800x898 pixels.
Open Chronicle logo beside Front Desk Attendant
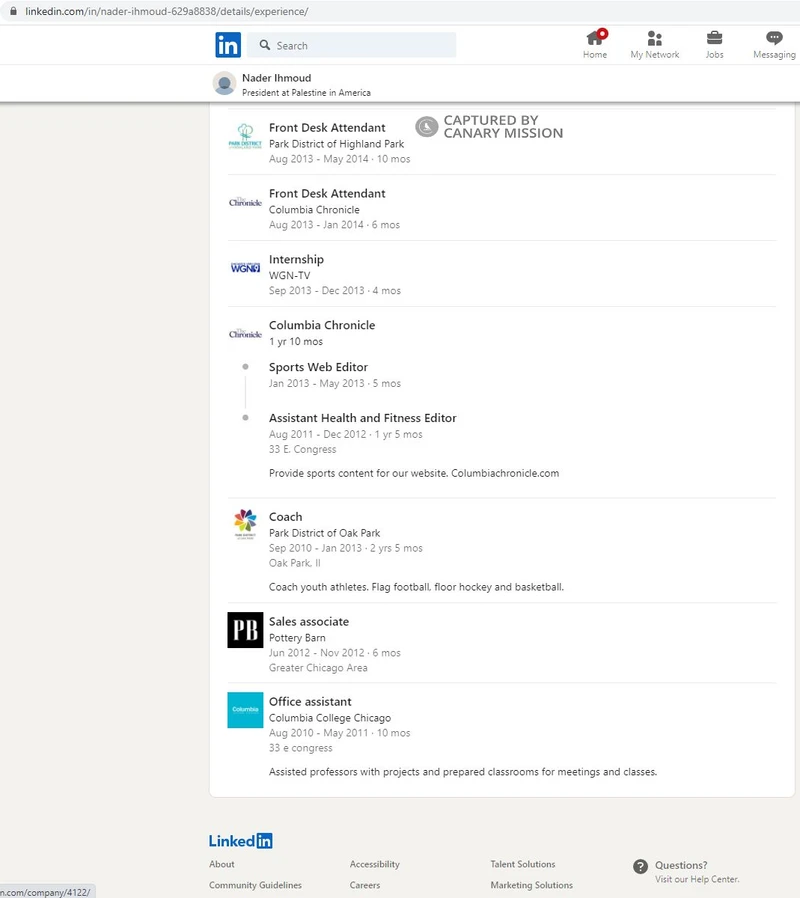tap(245, 202)
